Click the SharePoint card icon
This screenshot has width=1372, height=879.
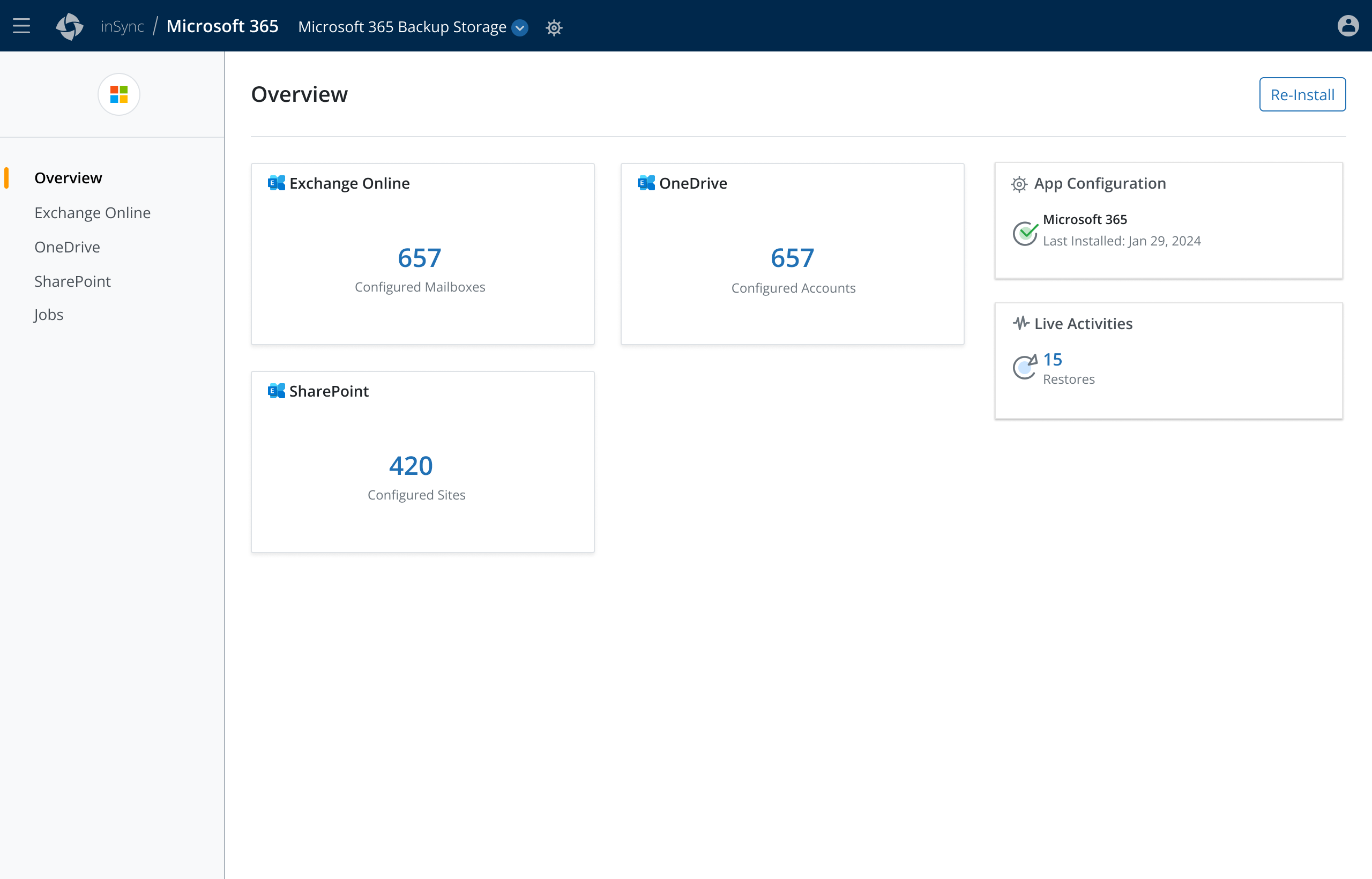coord(276,391)
